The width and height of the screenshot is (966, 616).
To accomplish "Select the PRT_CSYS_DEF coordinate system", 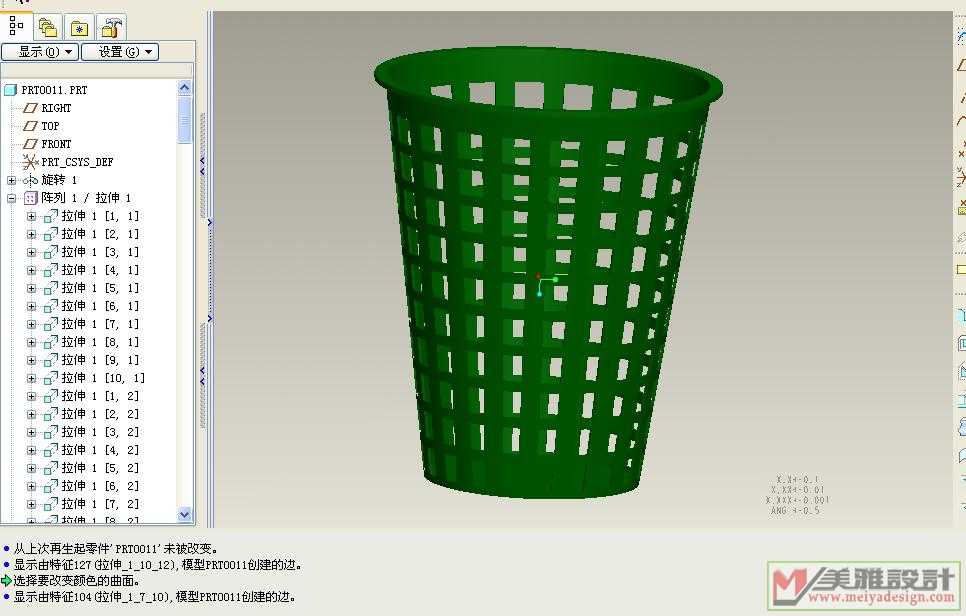I will tap(77, 162).
